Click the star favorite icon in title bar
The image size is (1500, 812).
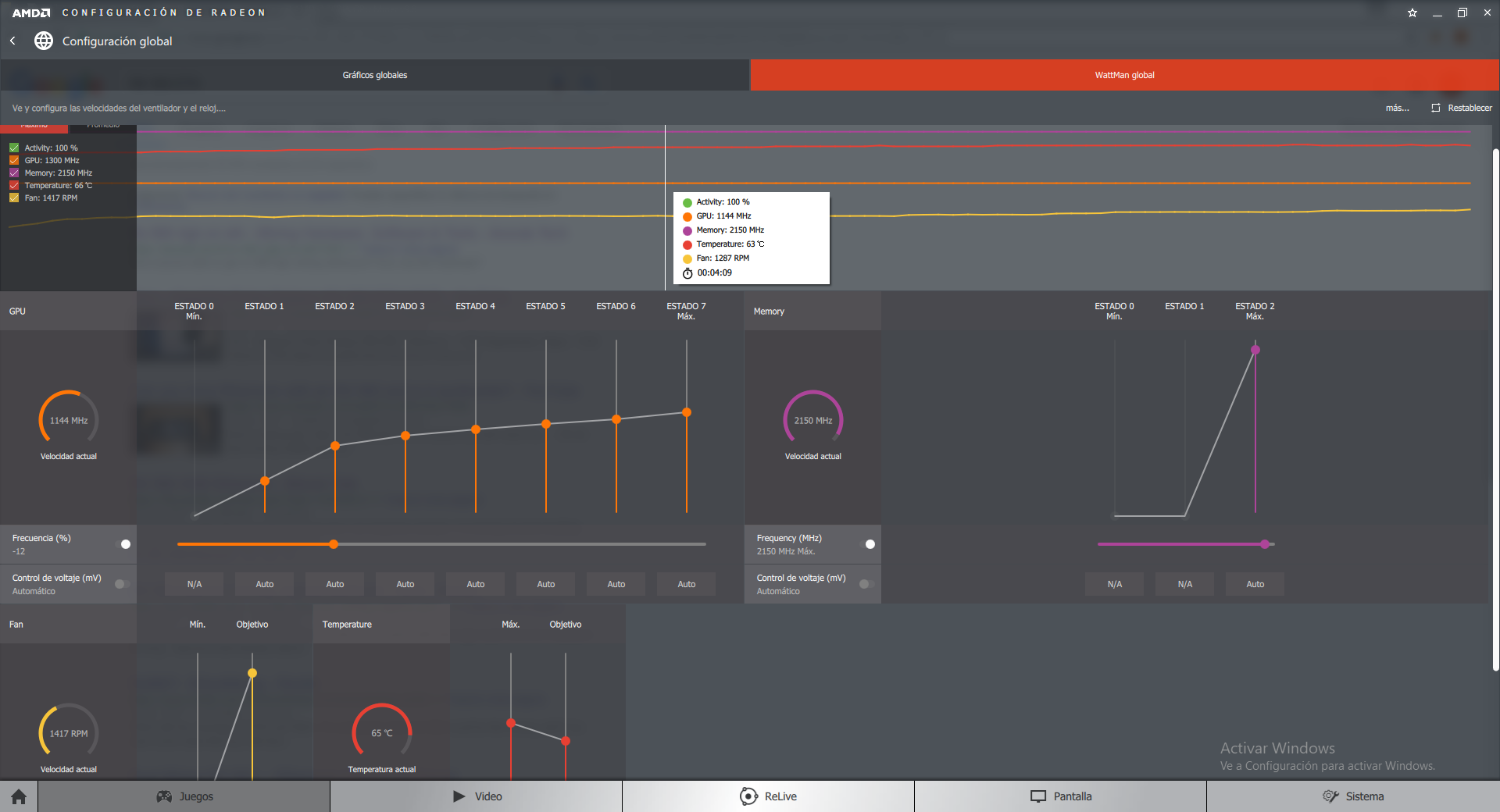[x=1412, y=12]
